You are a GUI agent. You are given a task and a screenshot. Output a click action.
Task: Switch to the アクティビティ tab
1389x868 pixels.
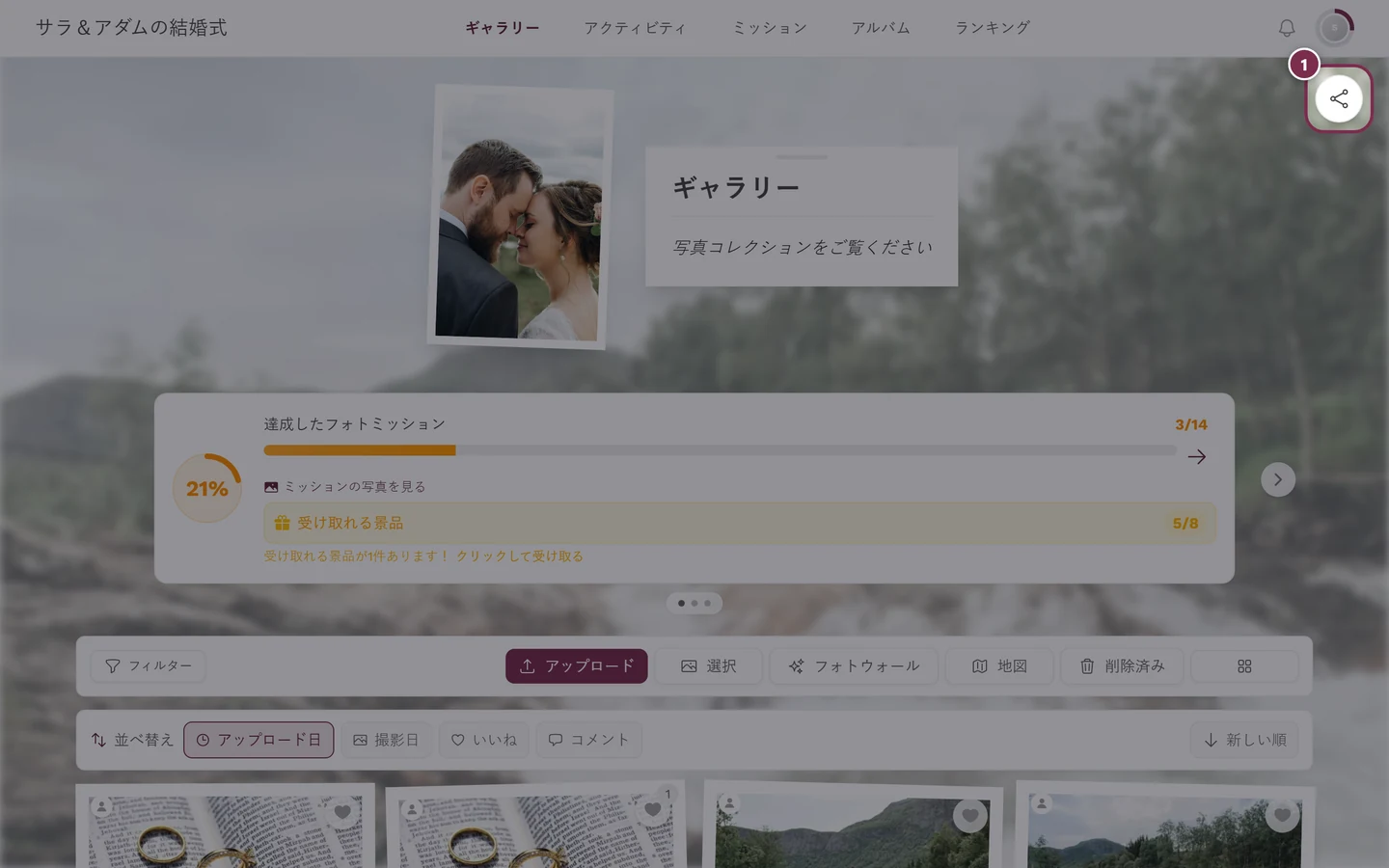coord(635,28)
